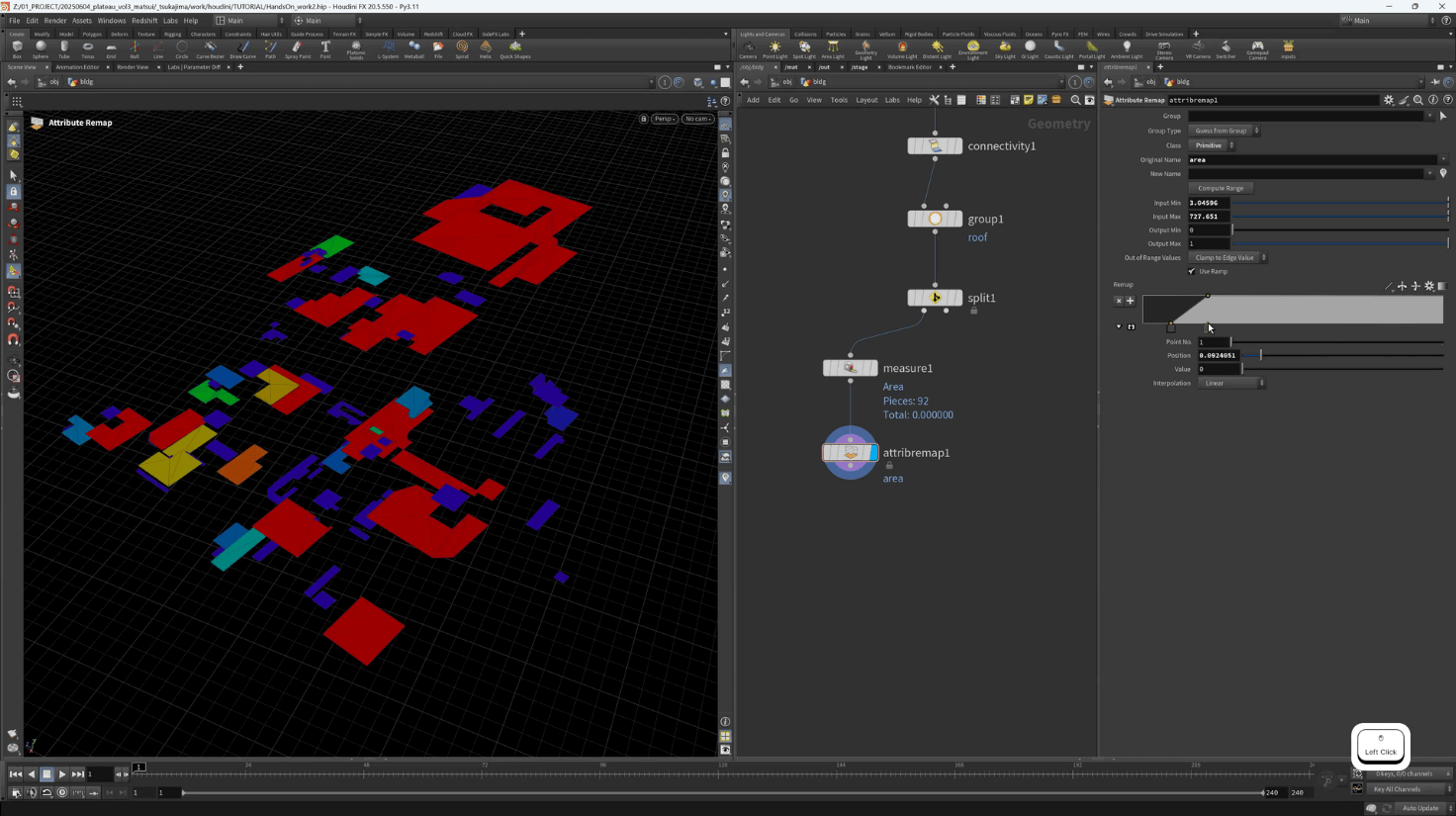Image resolution: width=1456 pixels, height=816 pixels.
Task: Click the Torus shelf tool
Action: pyautogui.click(x=87, y=48)
